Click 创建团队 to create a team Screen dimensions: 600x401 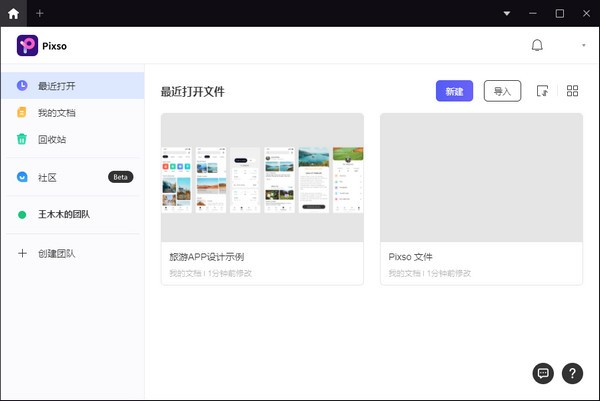[x=56, y=253]
